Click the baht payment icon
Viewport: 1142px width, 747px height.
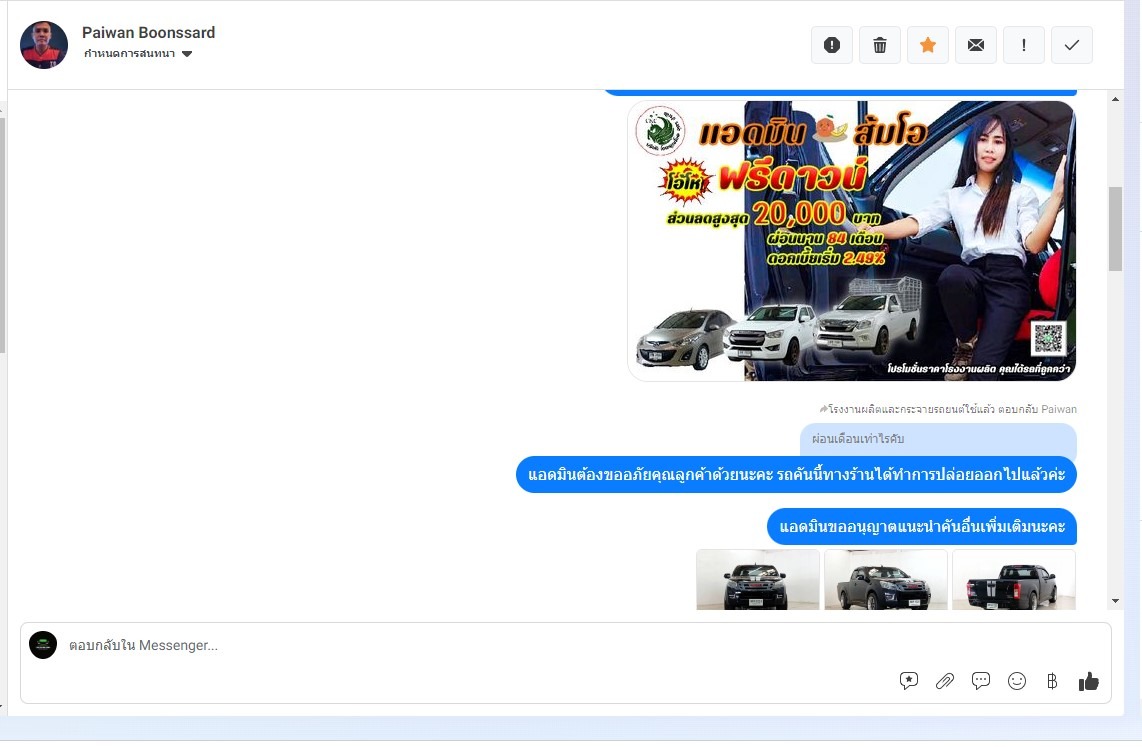tap(1052, 681)
